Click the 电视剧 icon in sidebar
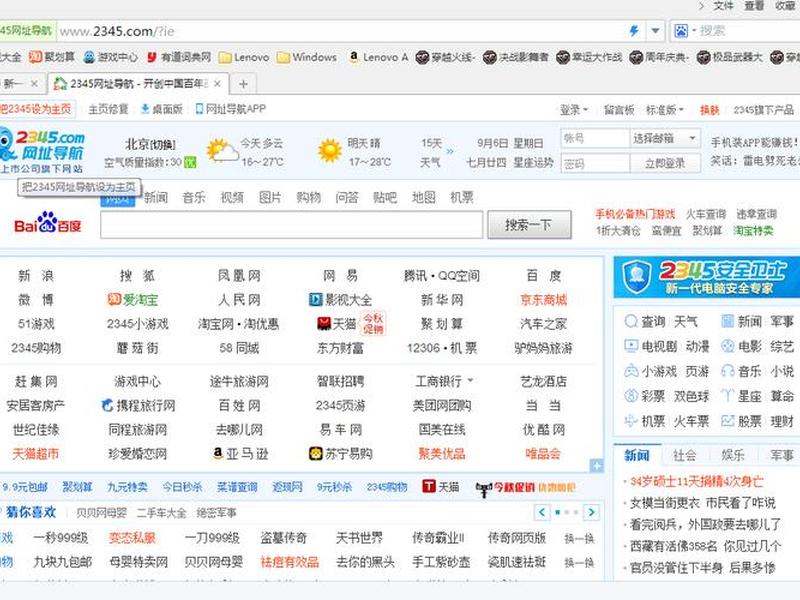Screen dimensions: 800x600 point(631,346)
